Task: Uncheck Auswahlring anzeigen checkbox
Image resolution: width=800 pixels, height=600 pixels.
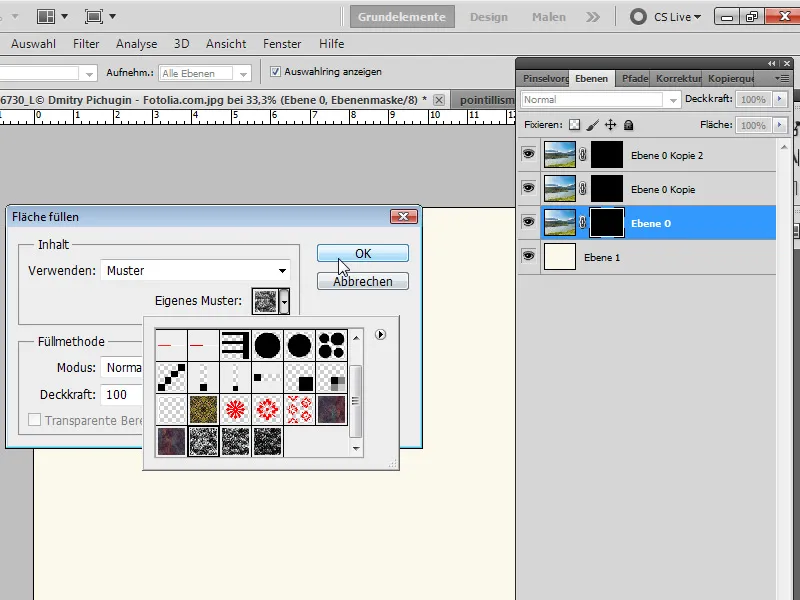Action: [276, 72]
